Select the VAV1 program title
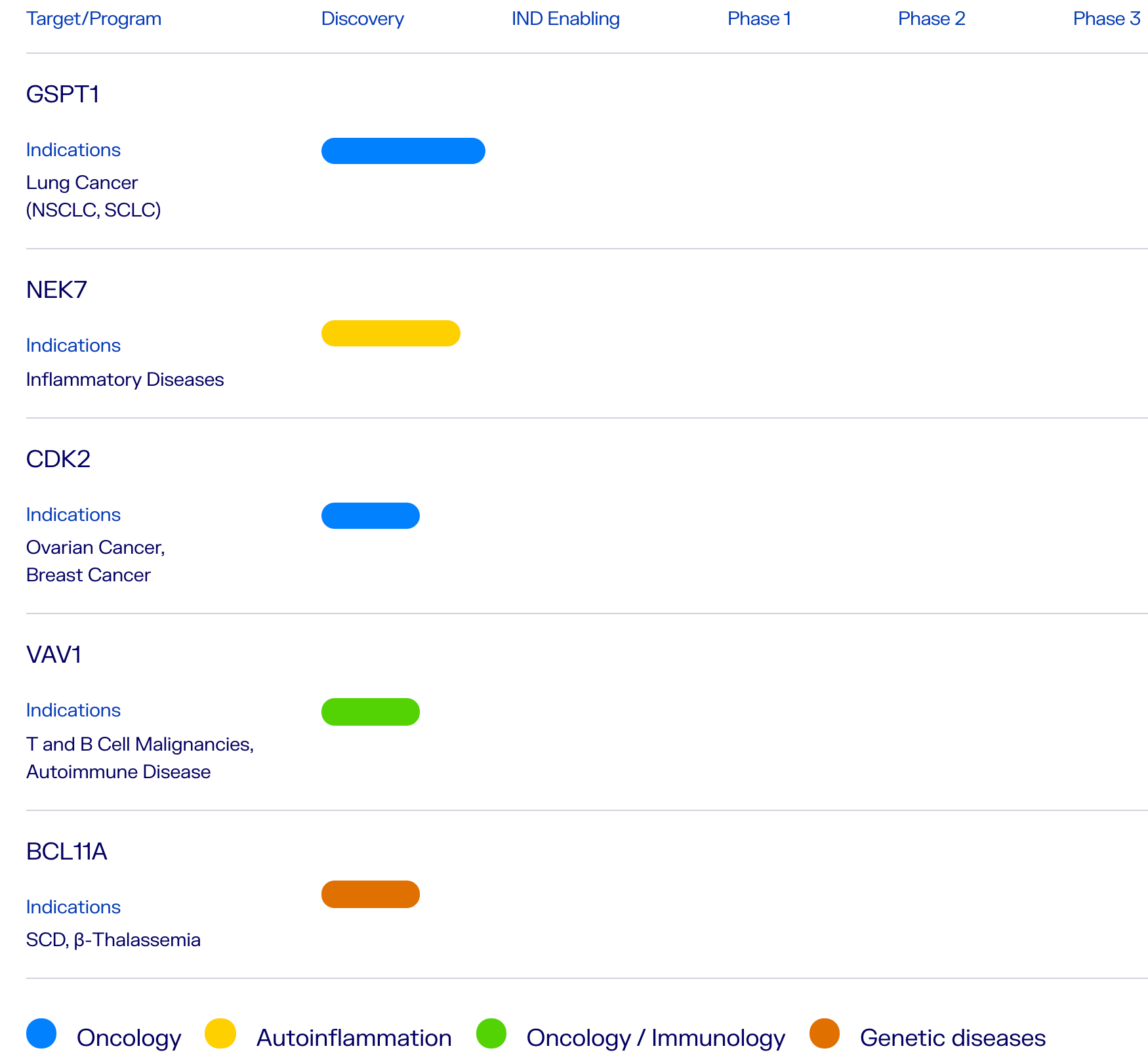 pos(54,655)
